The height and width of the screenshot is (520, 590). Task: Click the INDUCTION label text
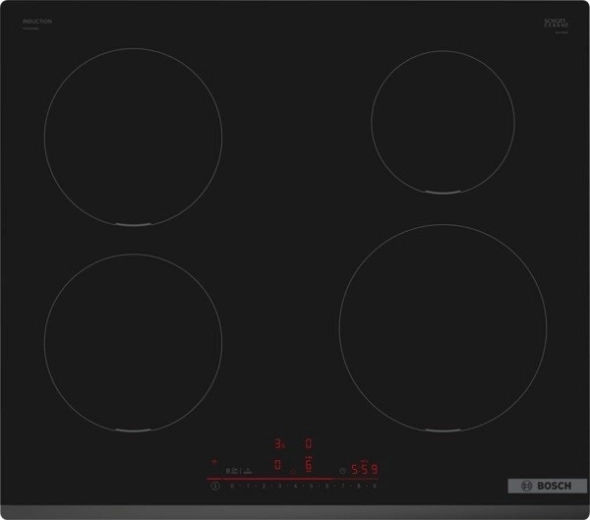click(37, 21)
